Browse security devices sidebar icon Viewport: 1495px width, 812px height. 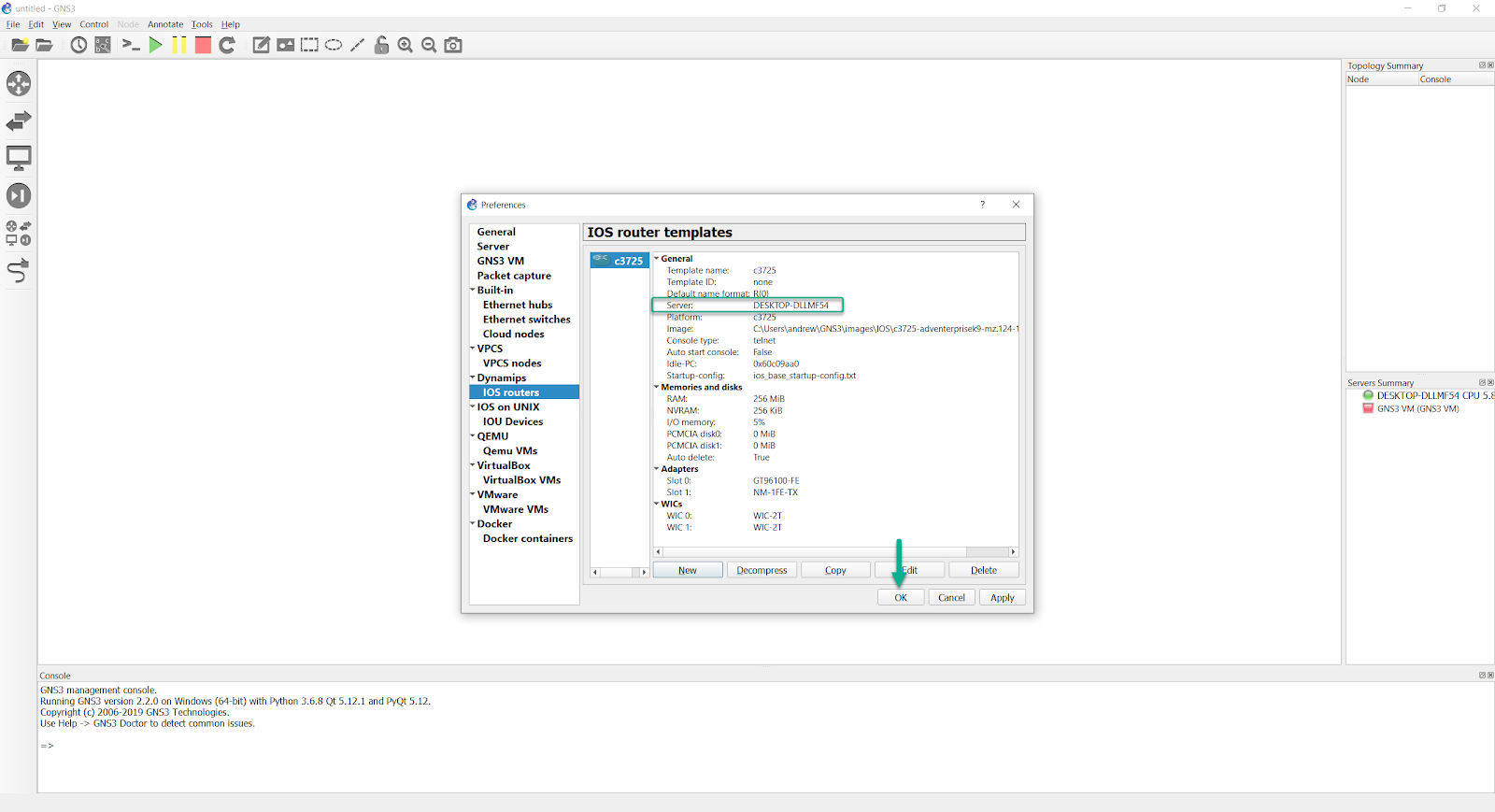point(19,195)
